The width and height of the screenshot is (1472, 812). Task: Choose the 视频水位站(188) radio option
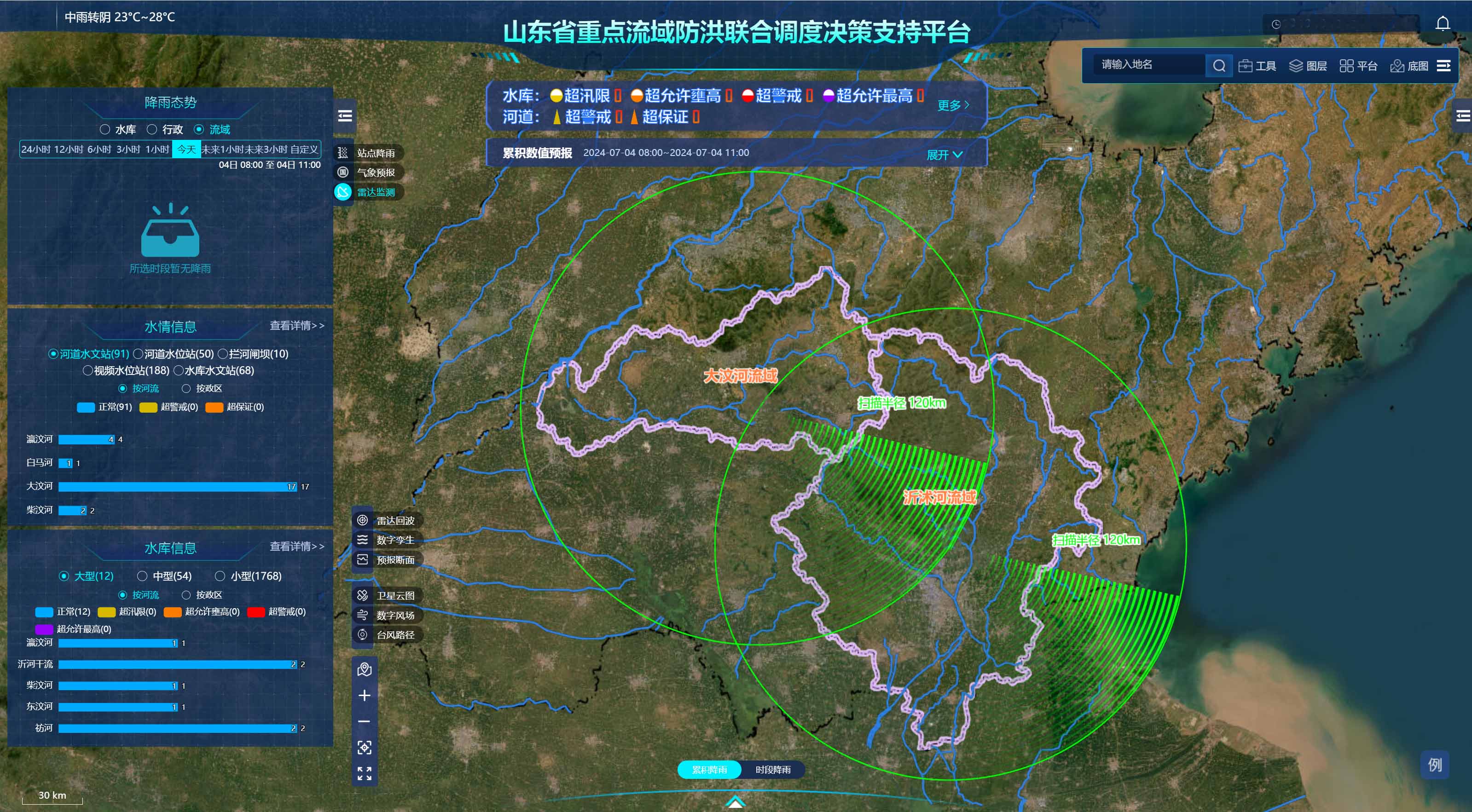(x=88, y=371)
